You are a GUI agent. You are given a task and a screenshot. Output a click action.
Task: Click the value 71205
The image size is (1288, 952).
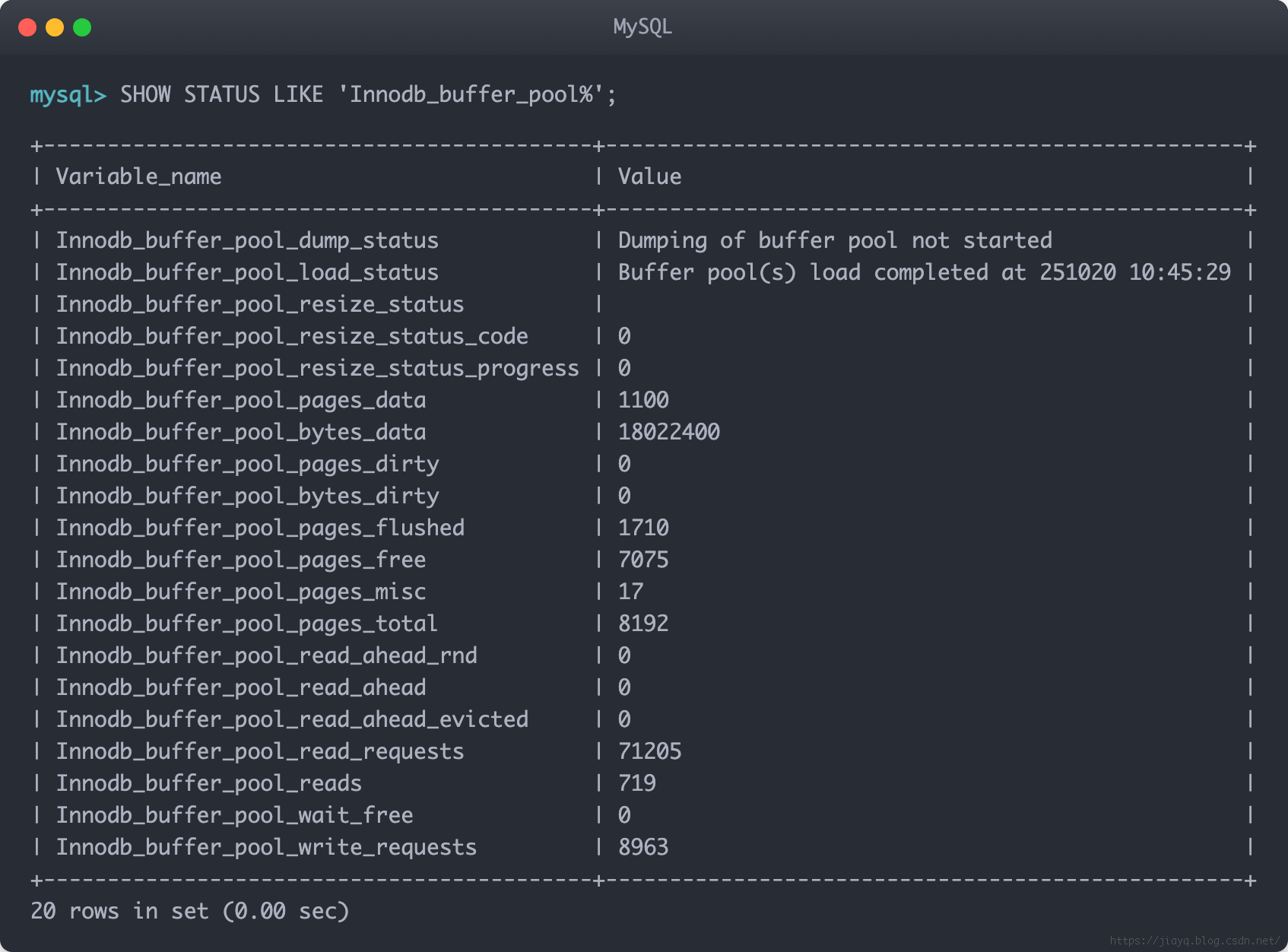pos(649,752)
